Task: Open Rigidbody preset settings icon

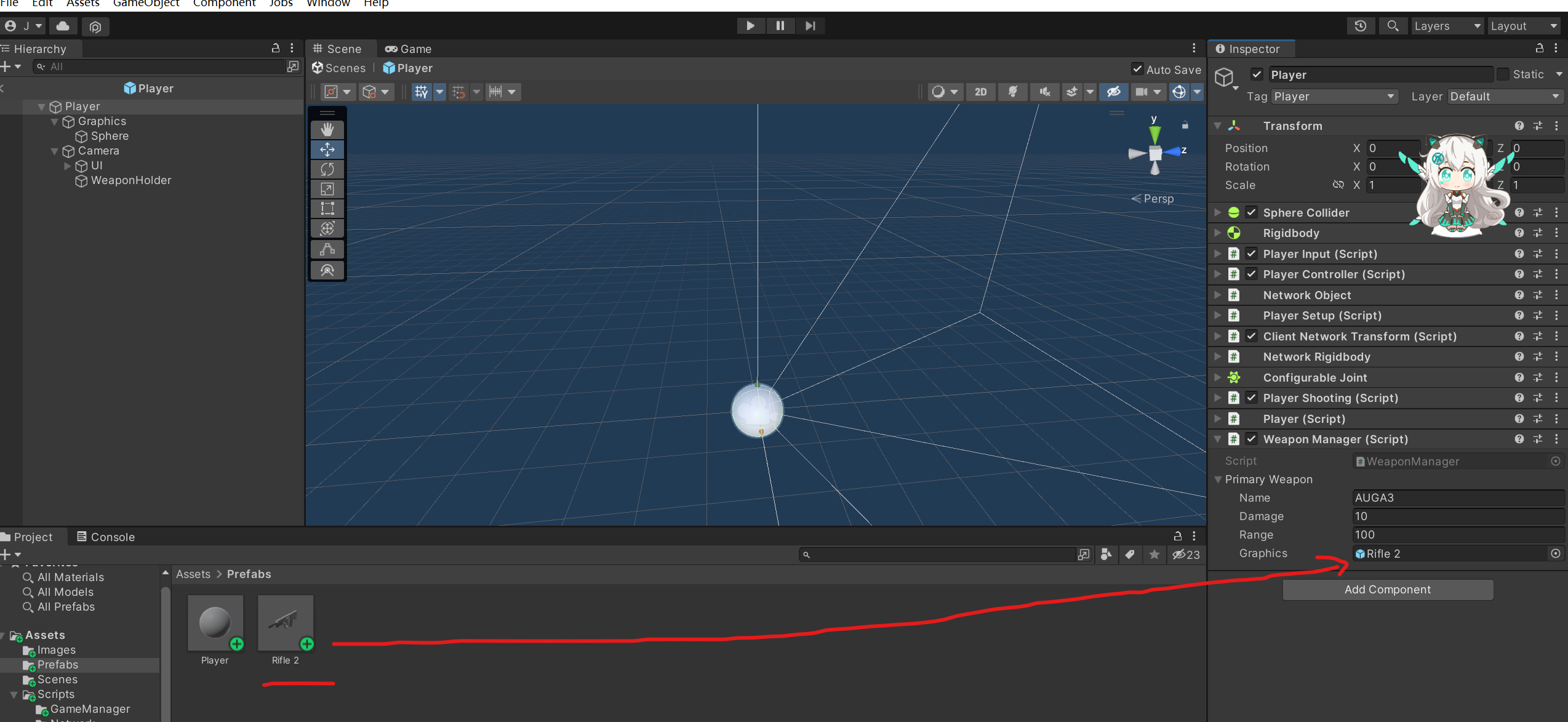Action: click(x=1538, y=233)
